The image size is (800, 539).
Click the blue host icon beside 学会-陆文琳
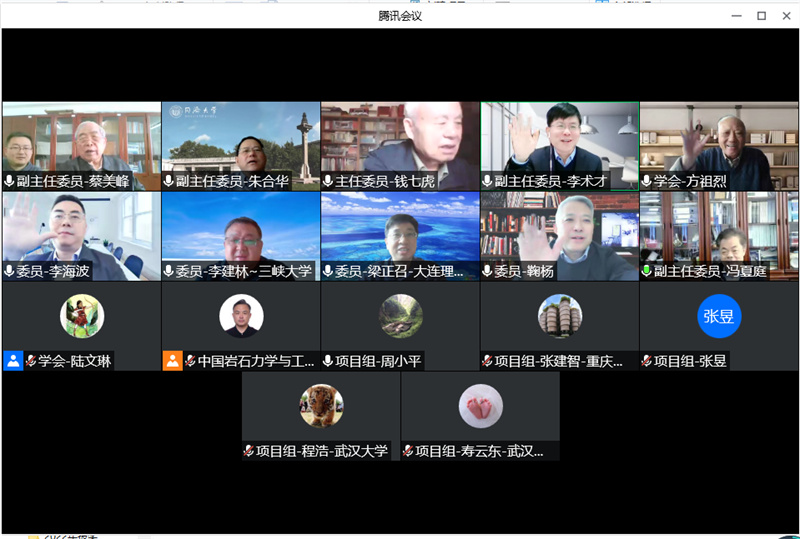pyautogui.click(x=13, y=361)
